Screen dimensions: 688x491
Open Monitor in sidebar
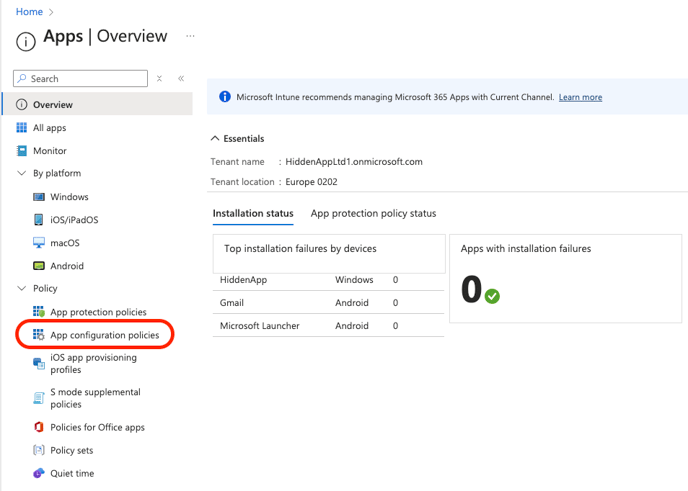coord(50,151)
